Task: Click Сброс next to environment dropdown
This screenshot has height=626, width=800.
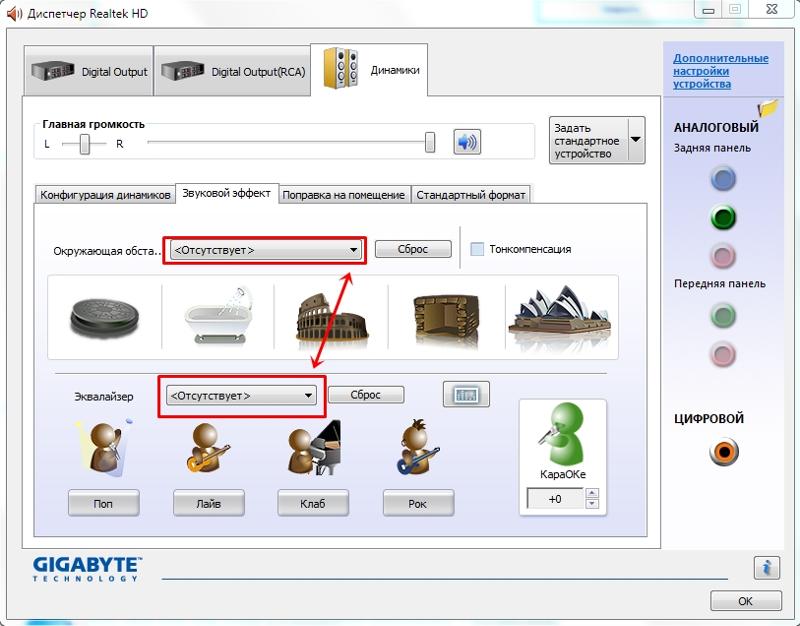Action: [413, 249]
